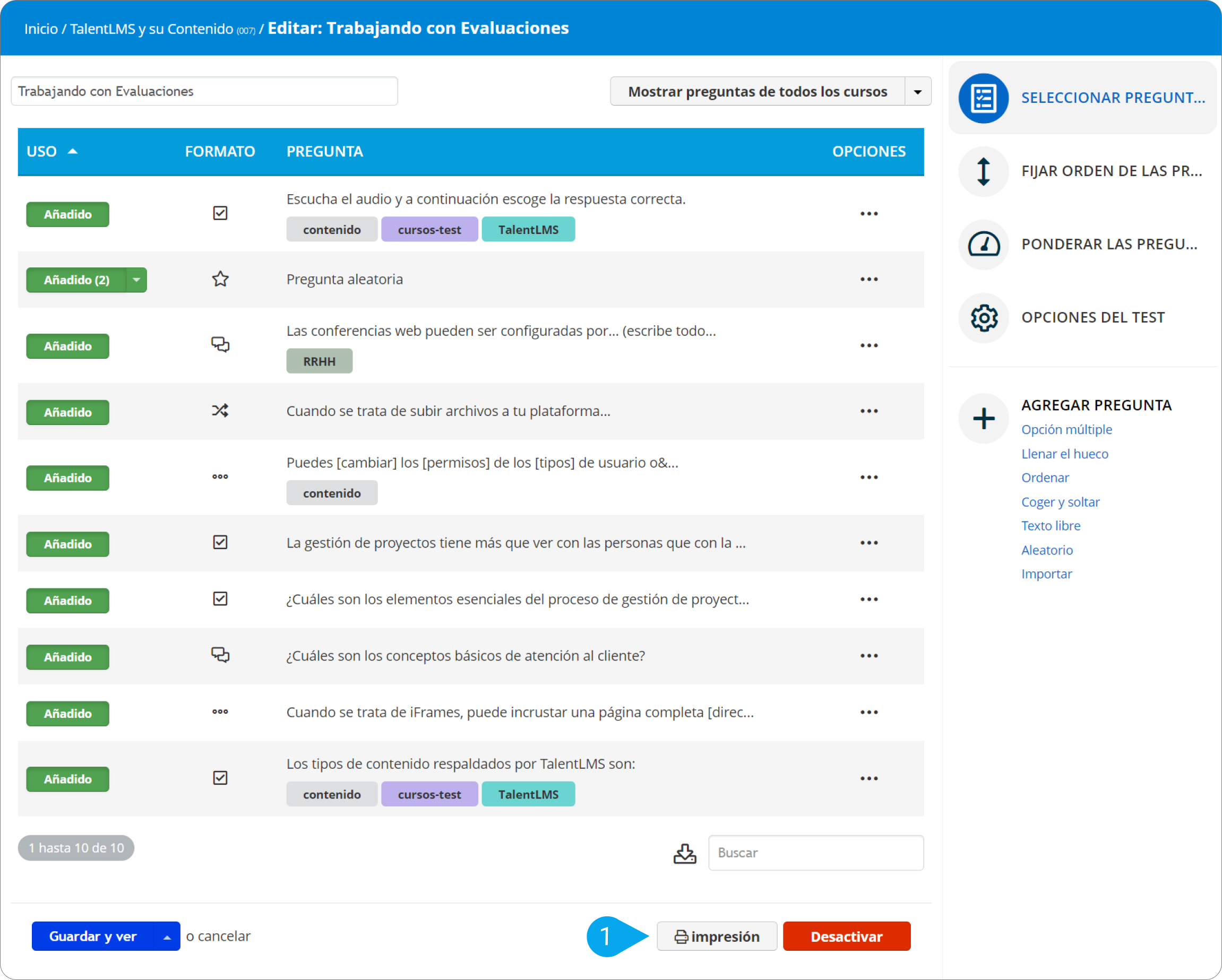Click the Seleccionar preguntas list icon
The image size is (1222, 980).
983,98
